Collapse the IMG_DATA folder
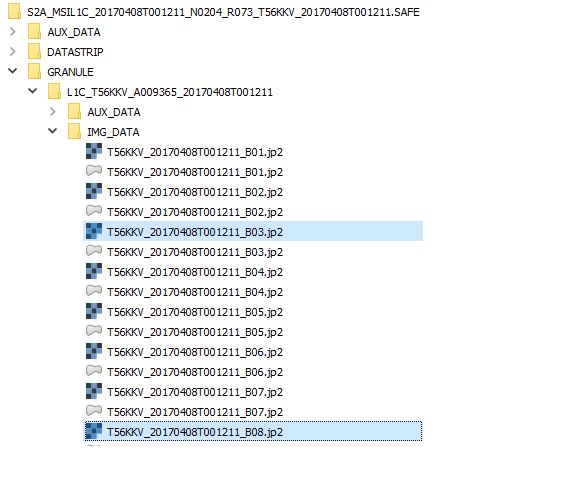Viewport: 564px width, 504px height. point(53,131)
